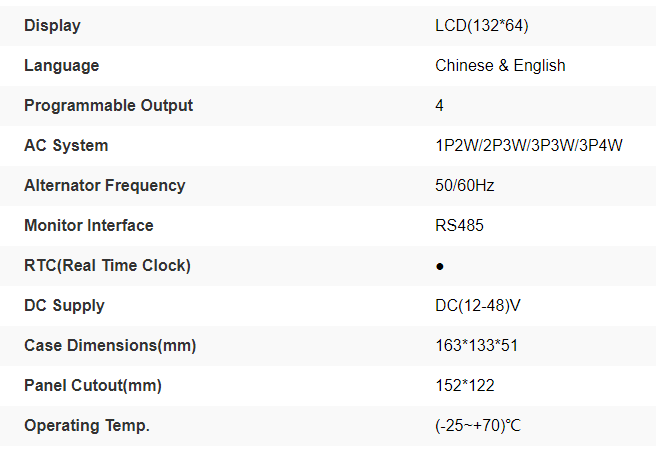
Task: Select the LCD(132*64) value
Action: click(x=481, y=25)
